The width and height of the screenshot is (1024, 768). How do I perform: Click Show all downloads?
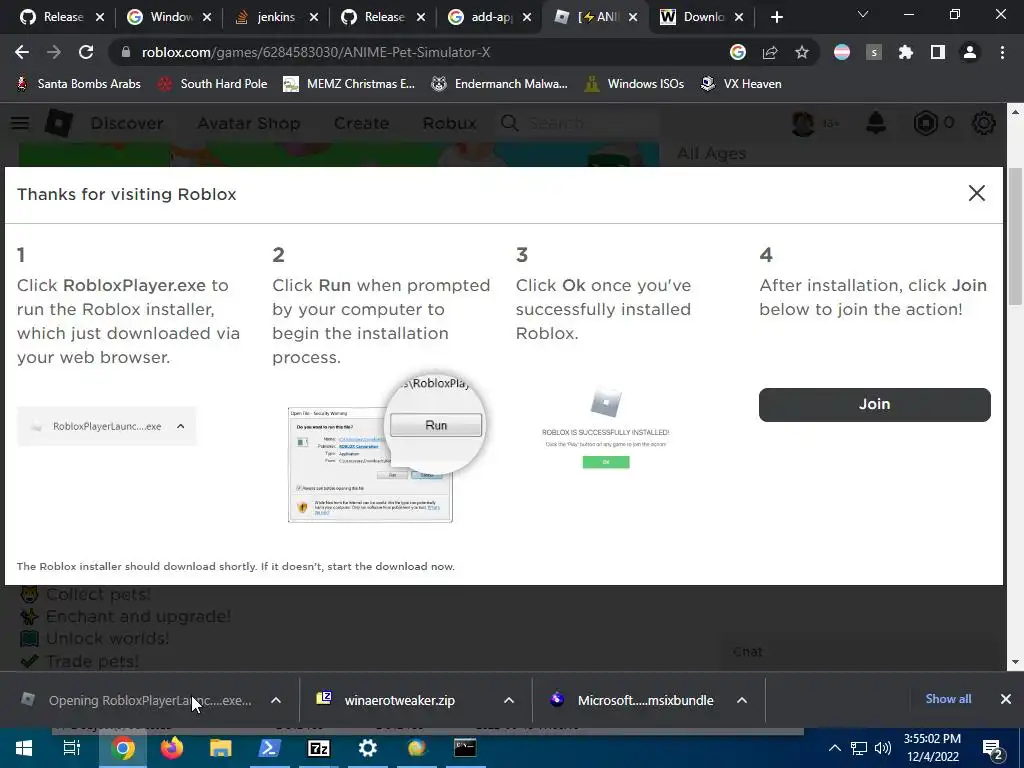click(x=948, y=699)
